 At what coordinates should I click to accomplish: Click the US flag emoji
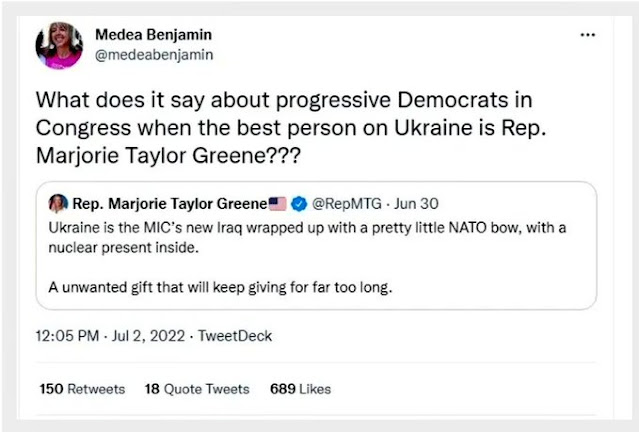coord(277,203)
